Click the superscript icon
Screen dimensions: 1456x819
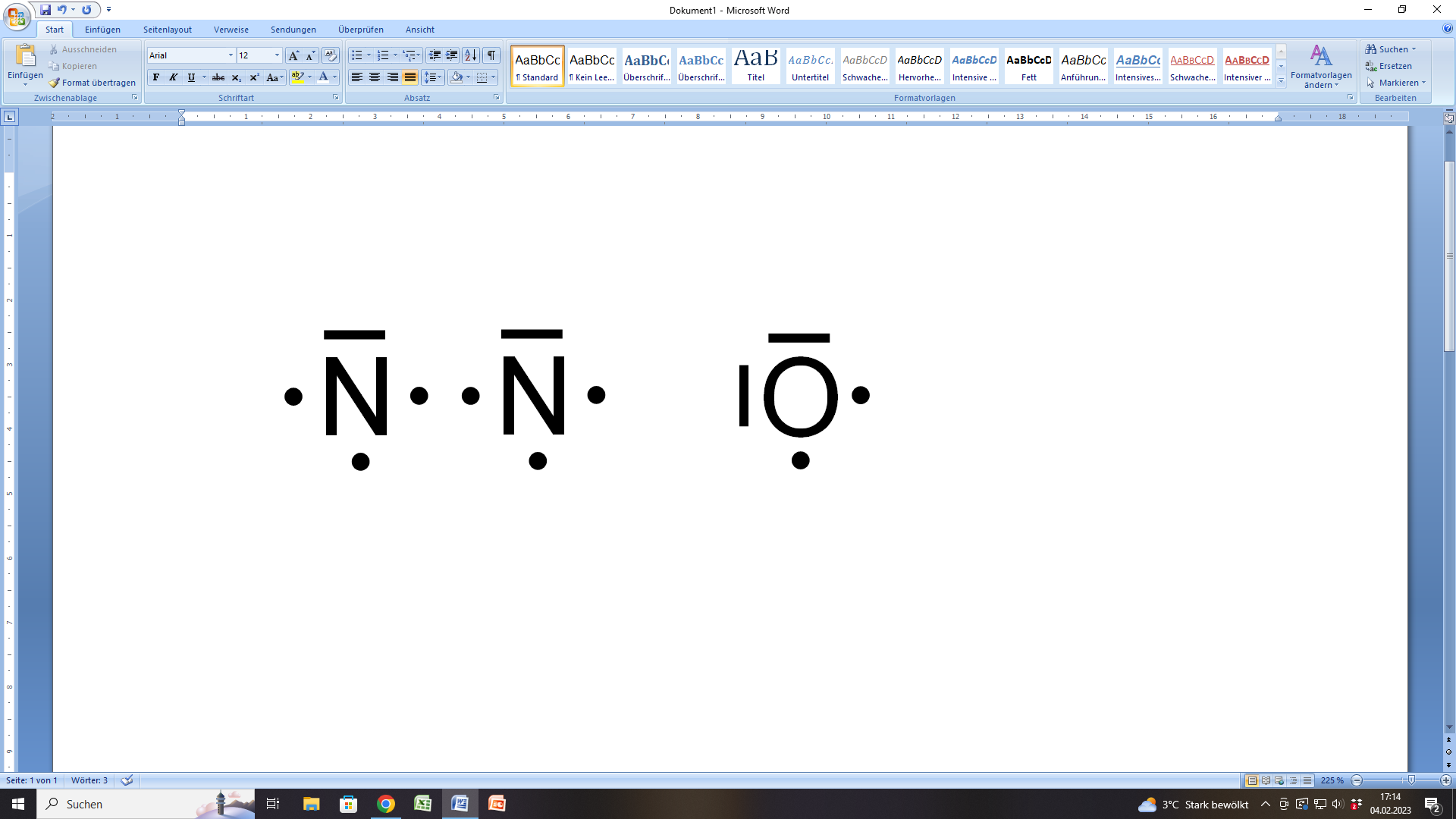254,77
